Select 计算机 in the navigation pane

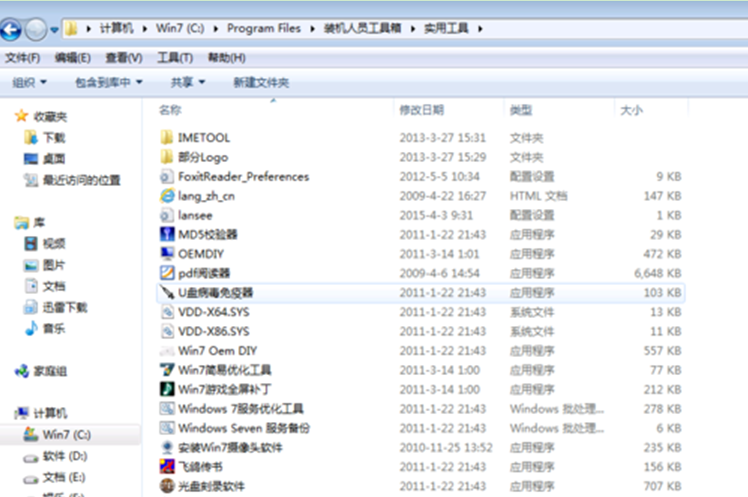point(50,413)
